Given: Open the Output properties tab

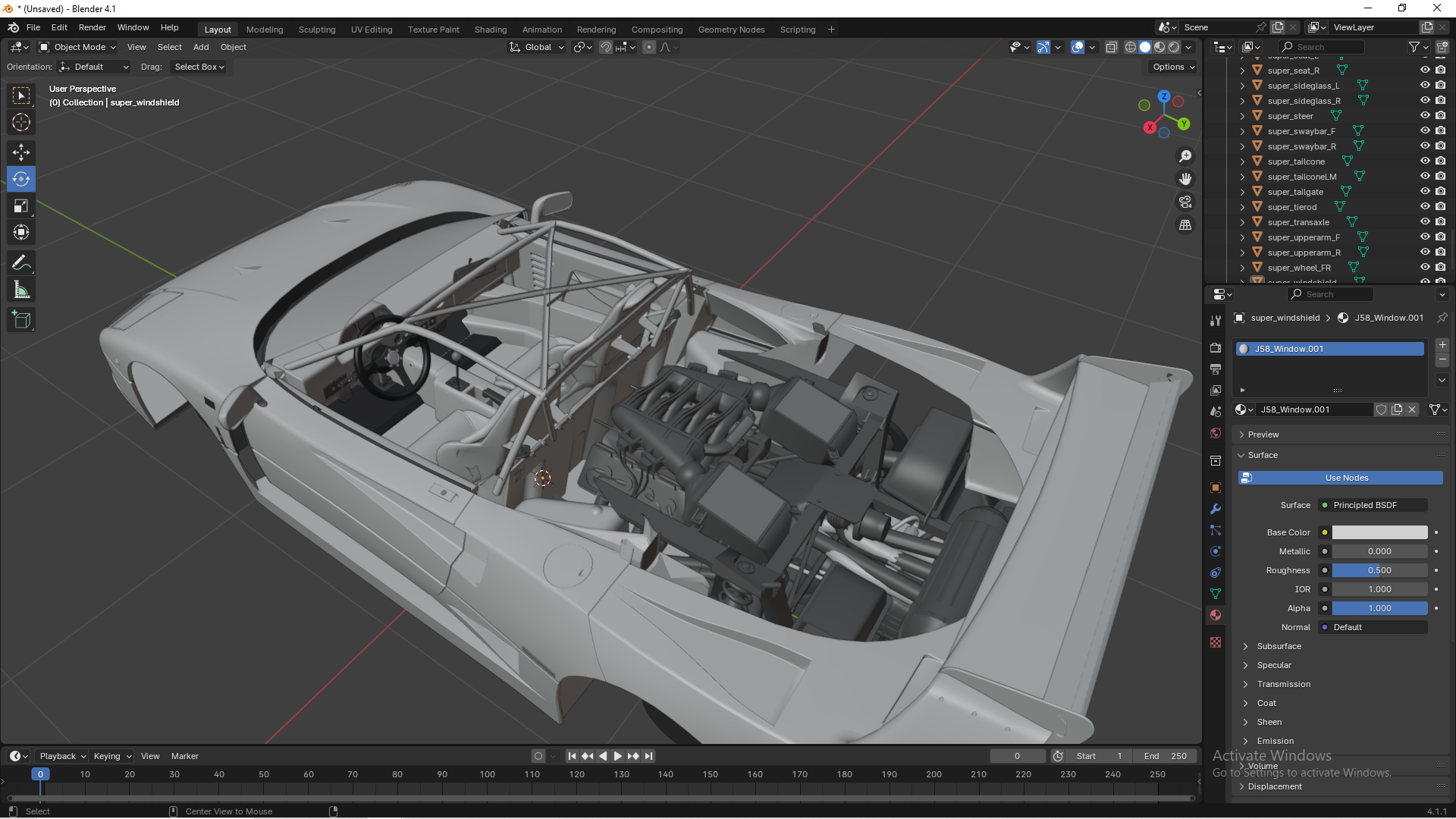Looking at the screenshot, I should (1216, 369).
